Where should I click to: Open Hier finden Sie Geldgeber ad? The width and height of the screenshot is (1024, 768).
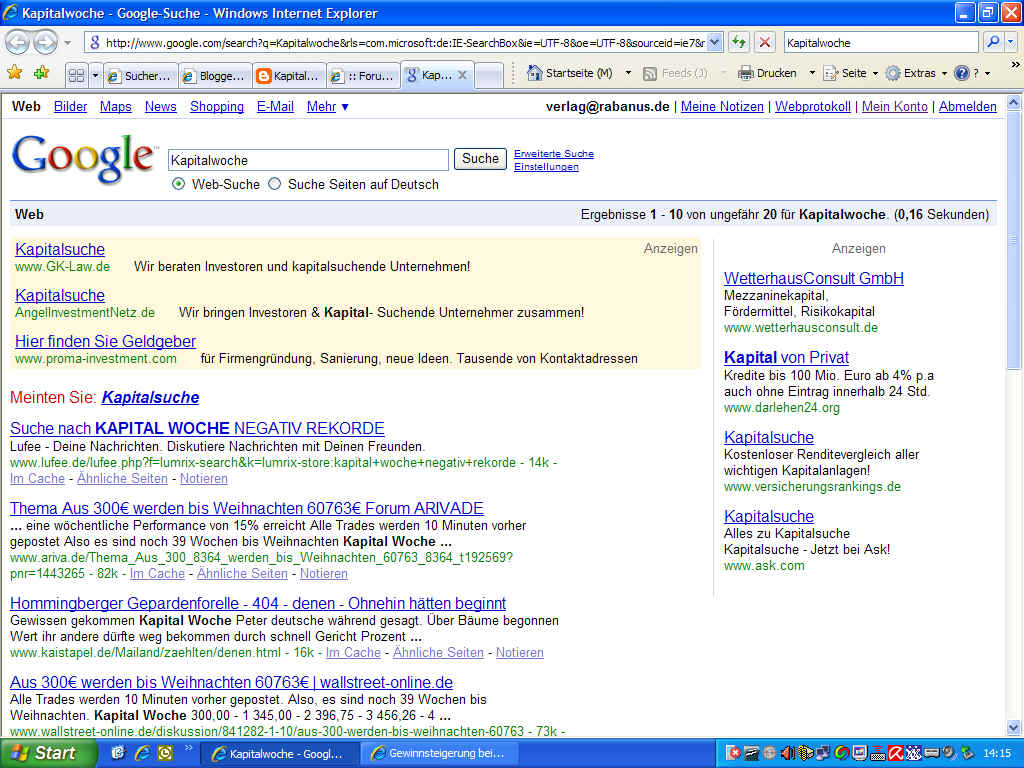pos(105,341)
